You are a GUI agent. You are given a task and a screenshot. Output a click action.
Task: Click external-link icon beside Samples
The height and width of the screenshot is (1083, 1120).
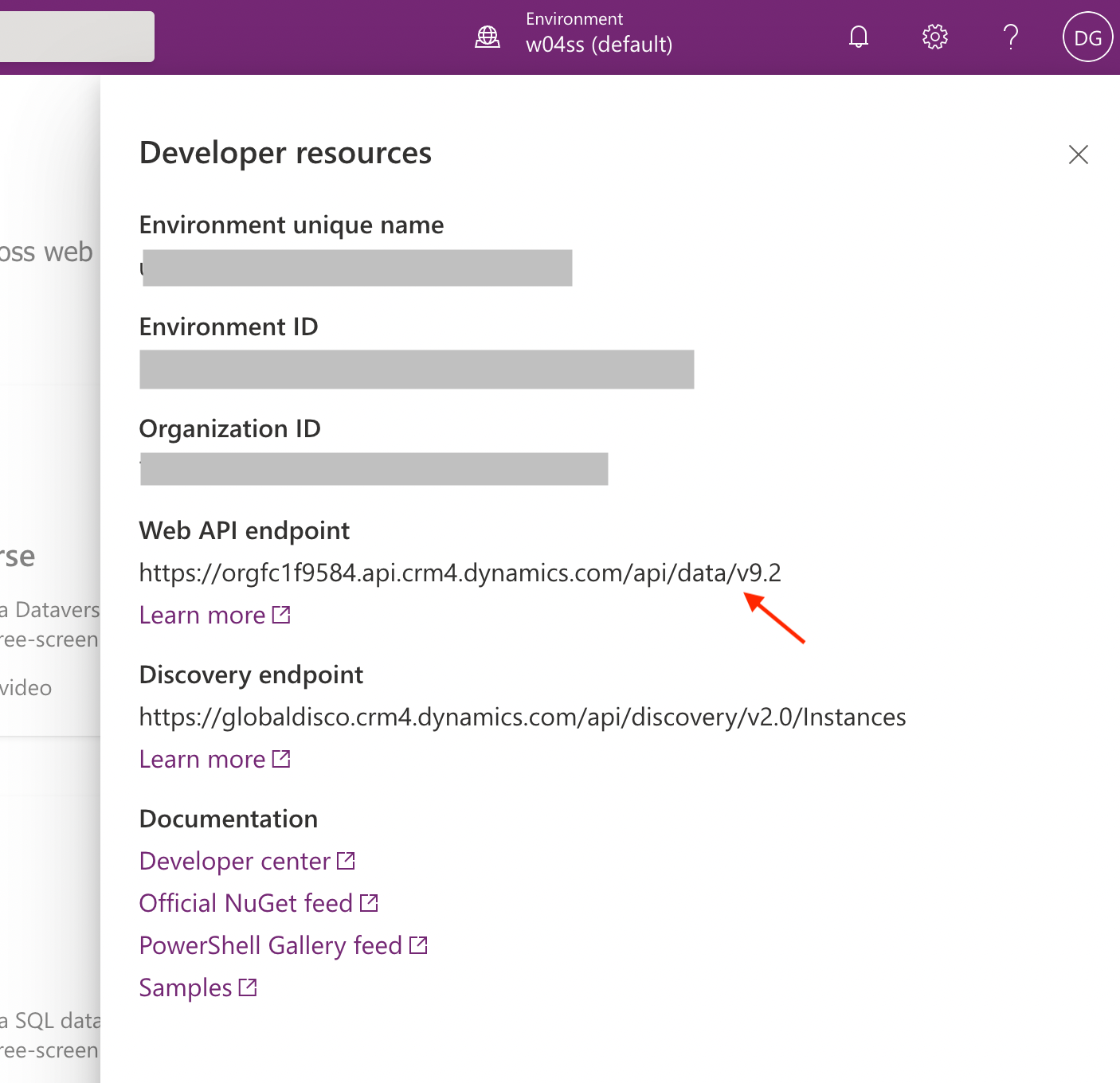click(248, 987)
